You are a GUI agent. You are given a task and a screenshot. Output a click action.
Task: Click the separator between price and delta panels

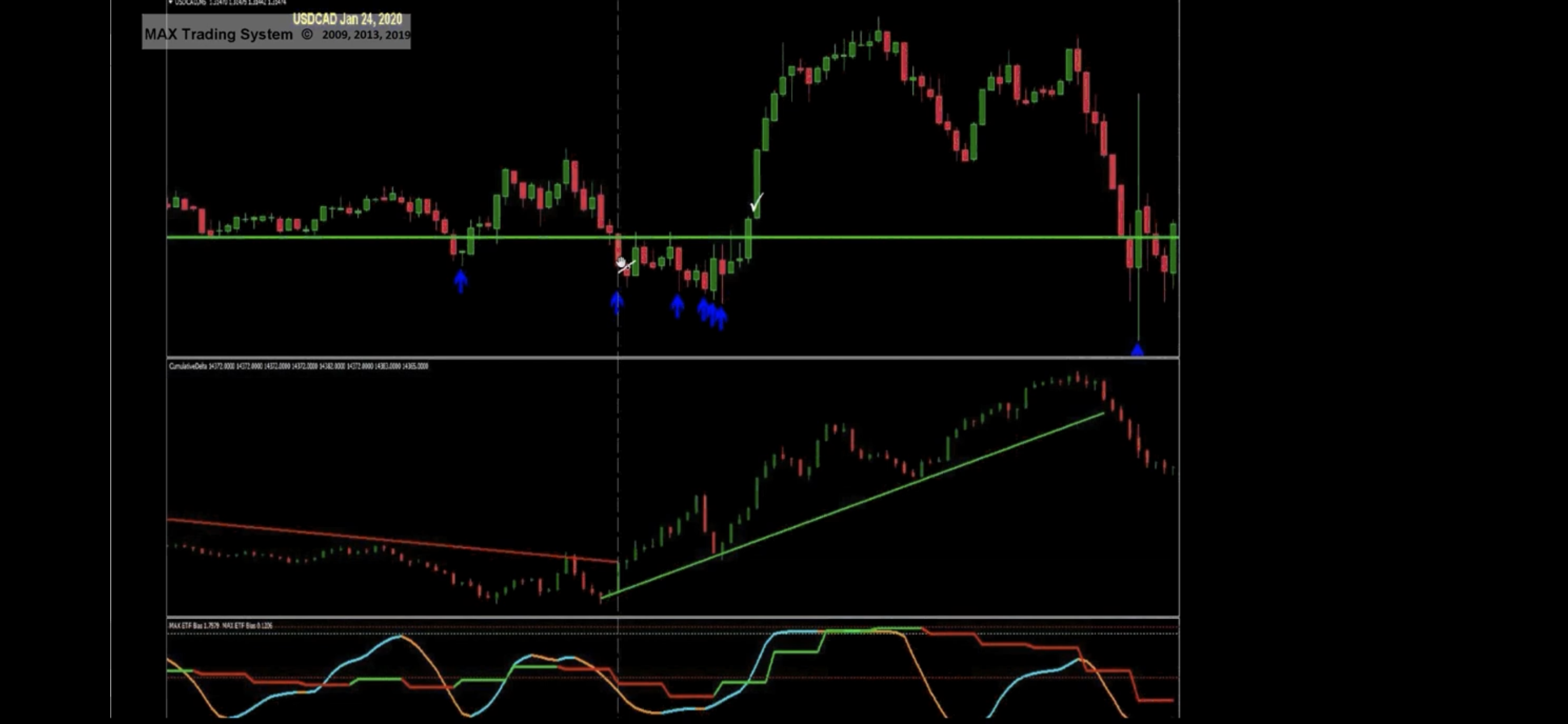(x=673, y=358)
